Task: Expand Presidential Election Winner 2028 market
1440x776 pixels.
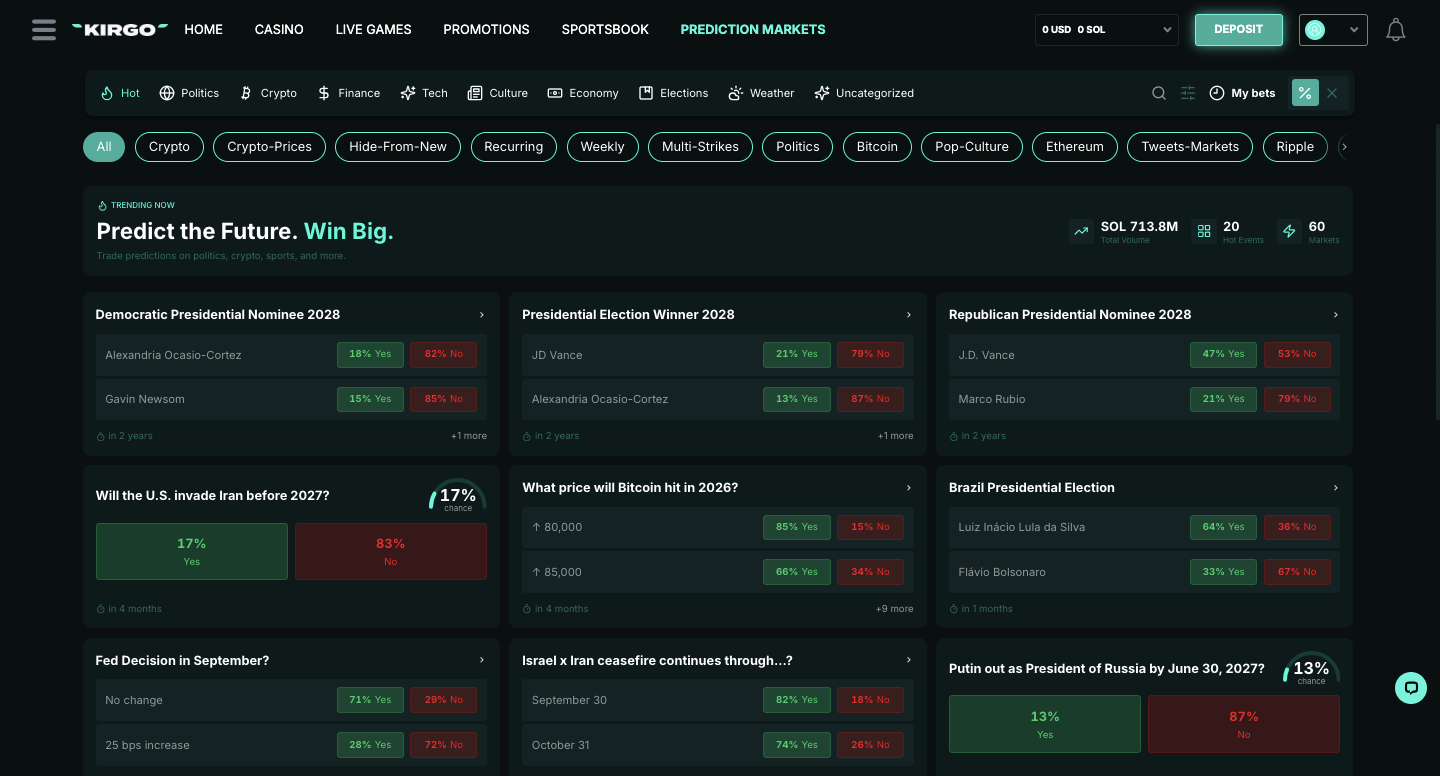Action: (909, 314)
